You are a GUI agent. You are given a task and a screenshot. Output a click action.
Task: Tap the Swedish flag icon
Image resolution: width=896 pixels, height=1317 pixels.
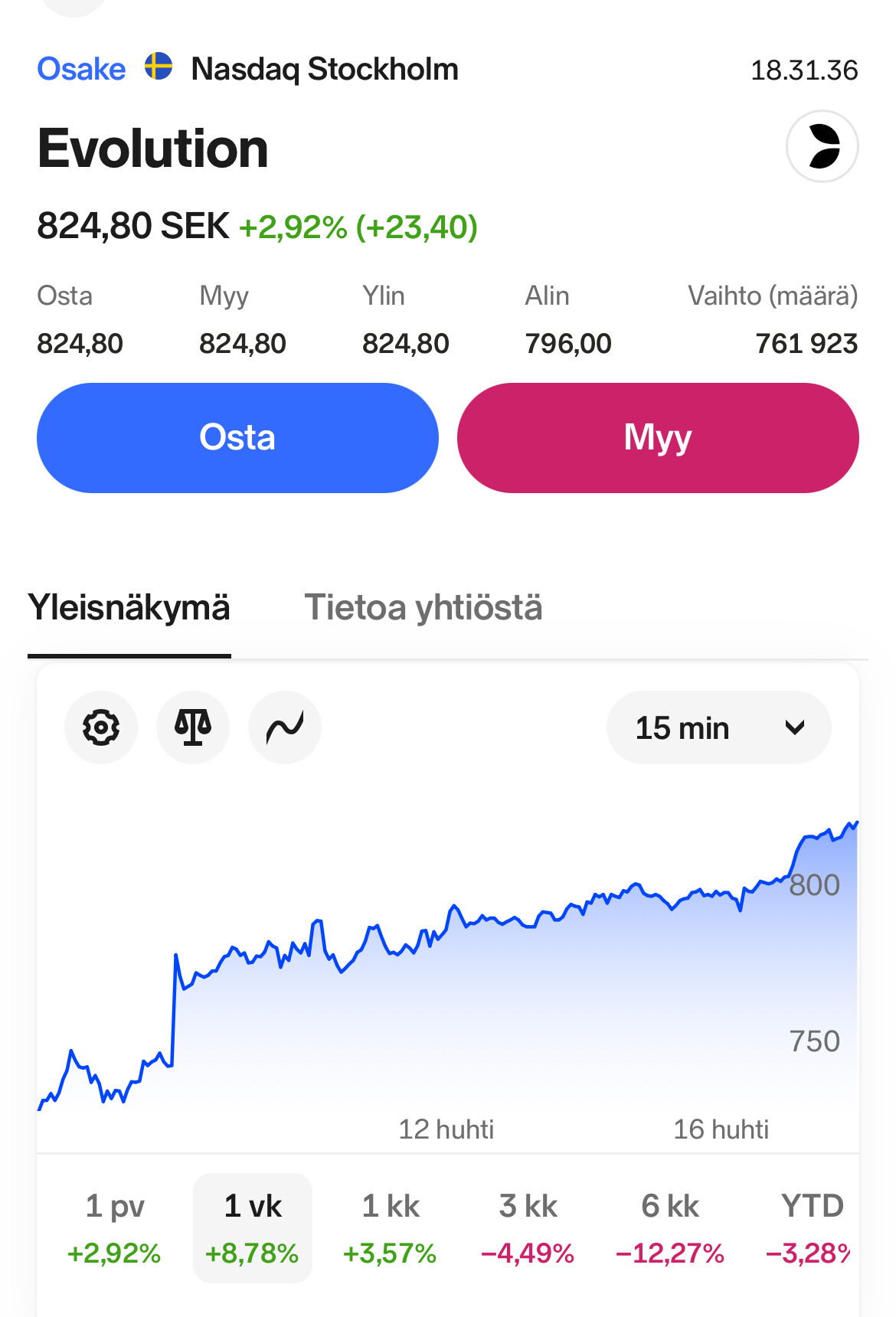[159, 67]
